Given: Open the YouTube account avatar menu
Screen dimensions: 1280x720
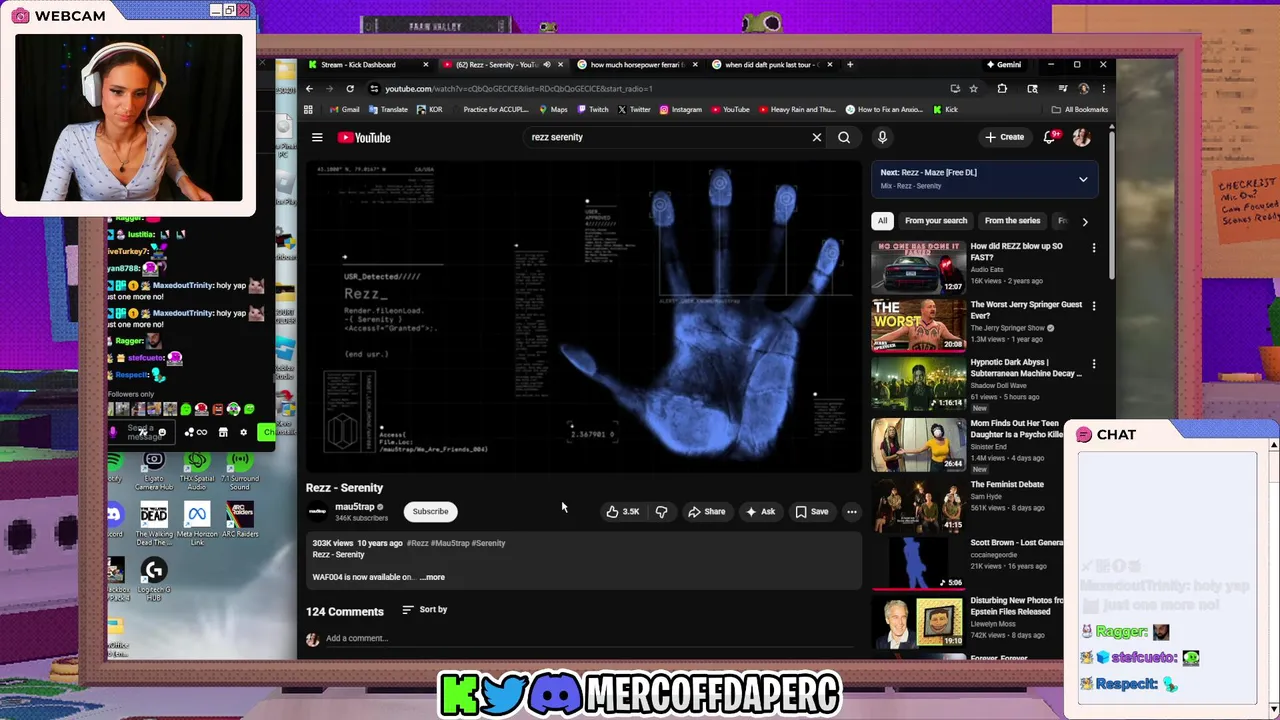Looking at the screenshot, I should (1081, 137).
